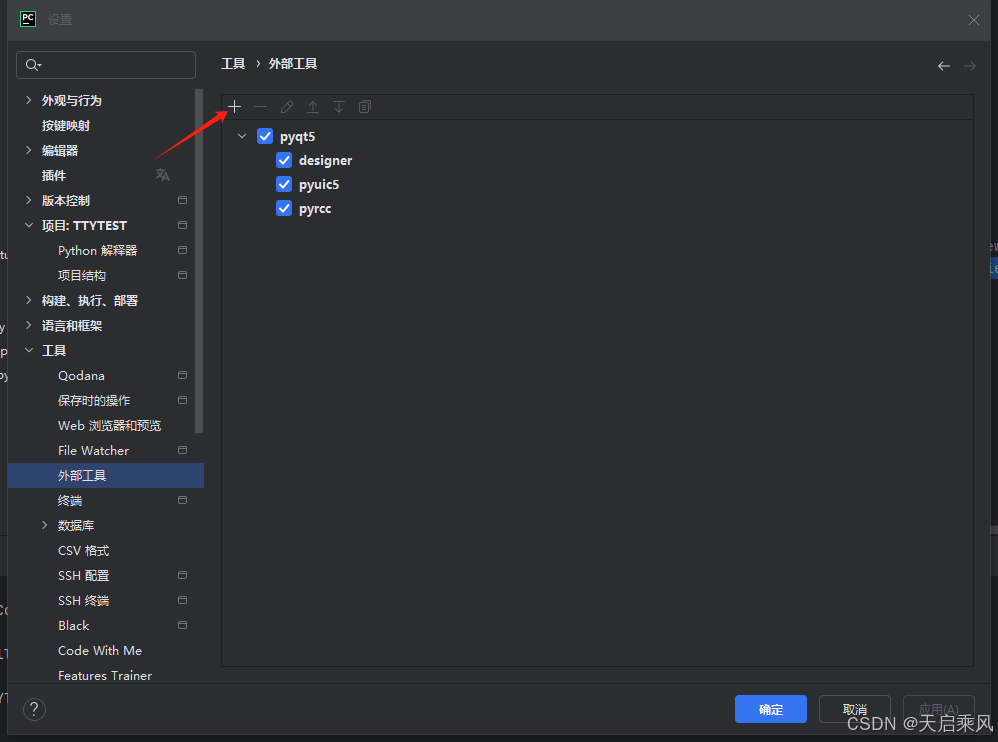Expand the 语言和框架 section
This screenshot has height=742, width=998.
pos(29,325)
